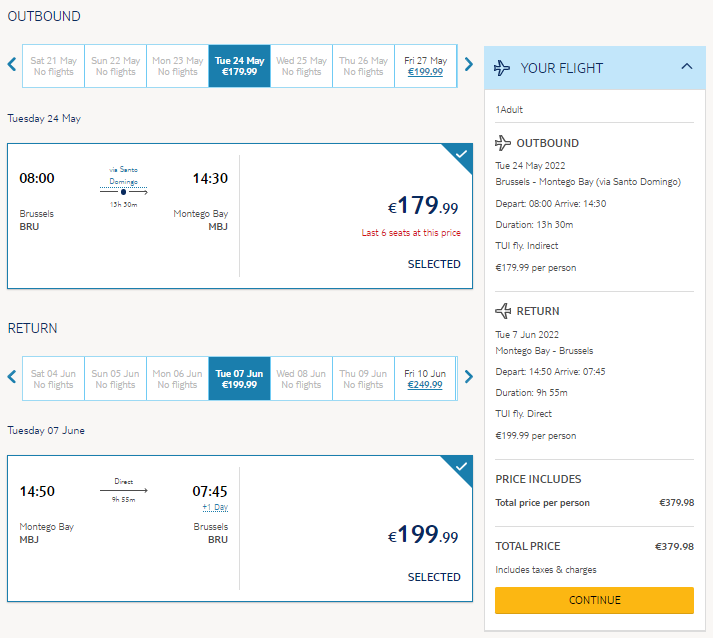
Task: Select the Fri 27 May outbound tab
Action: pyautogui.click(x=426, y=66)
